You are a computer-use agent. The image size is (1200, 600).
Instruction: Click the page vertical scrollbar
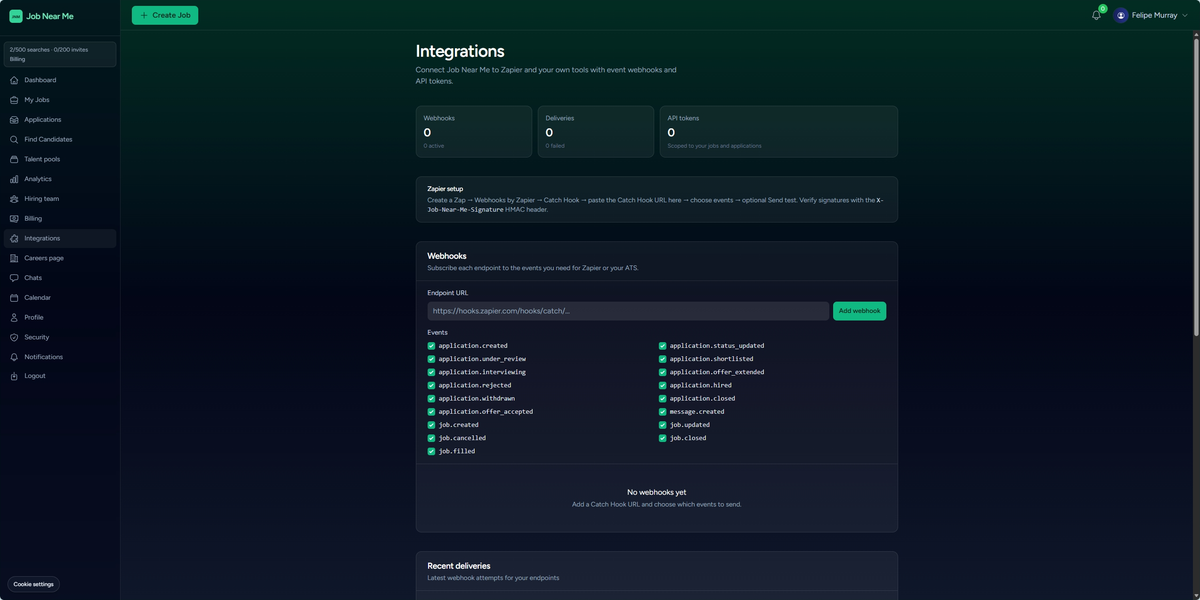[x=1196, y=185]
